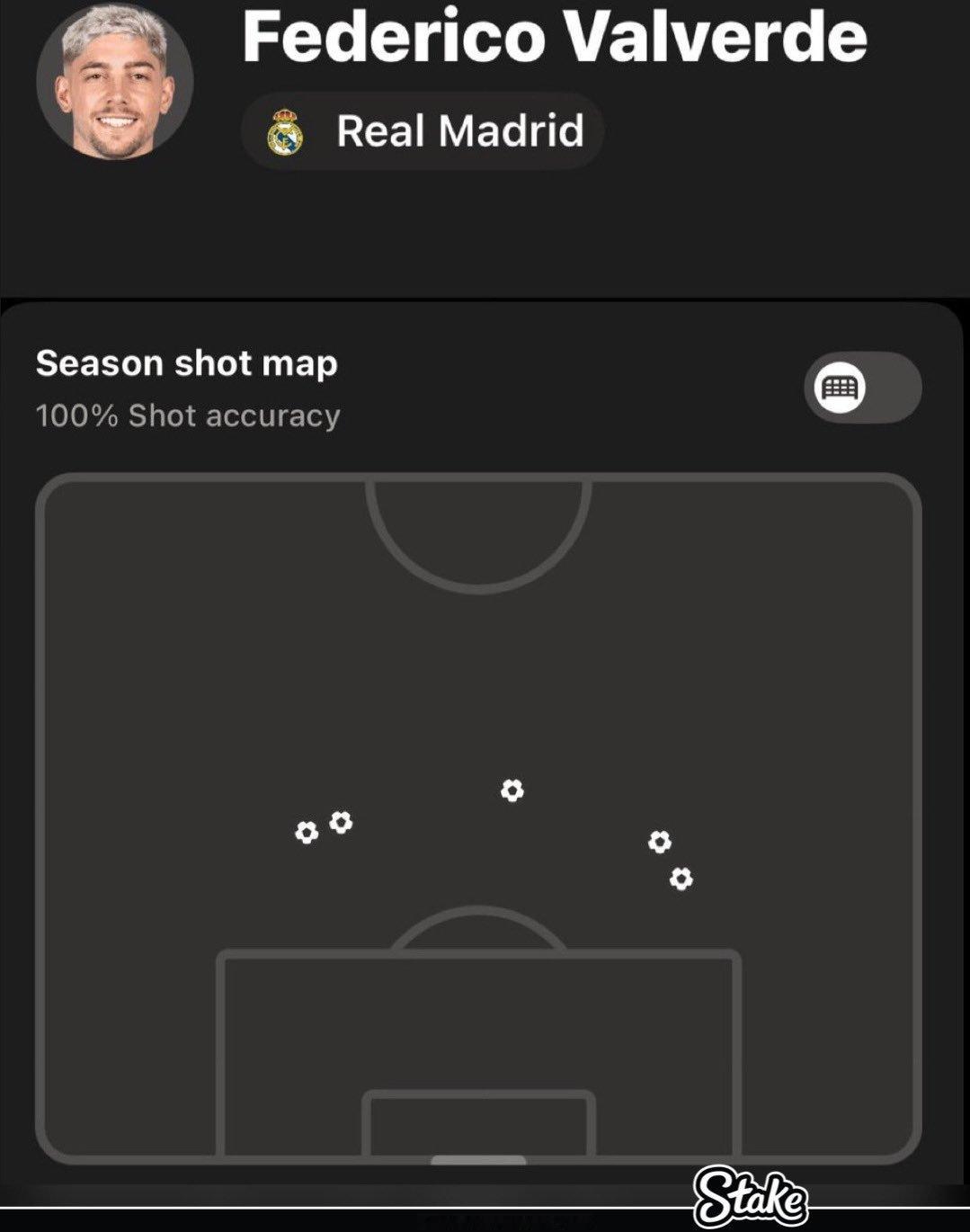970x1232 pixels.
Task: Click the Federico Valverde name heading
Action: click(555, 37)
